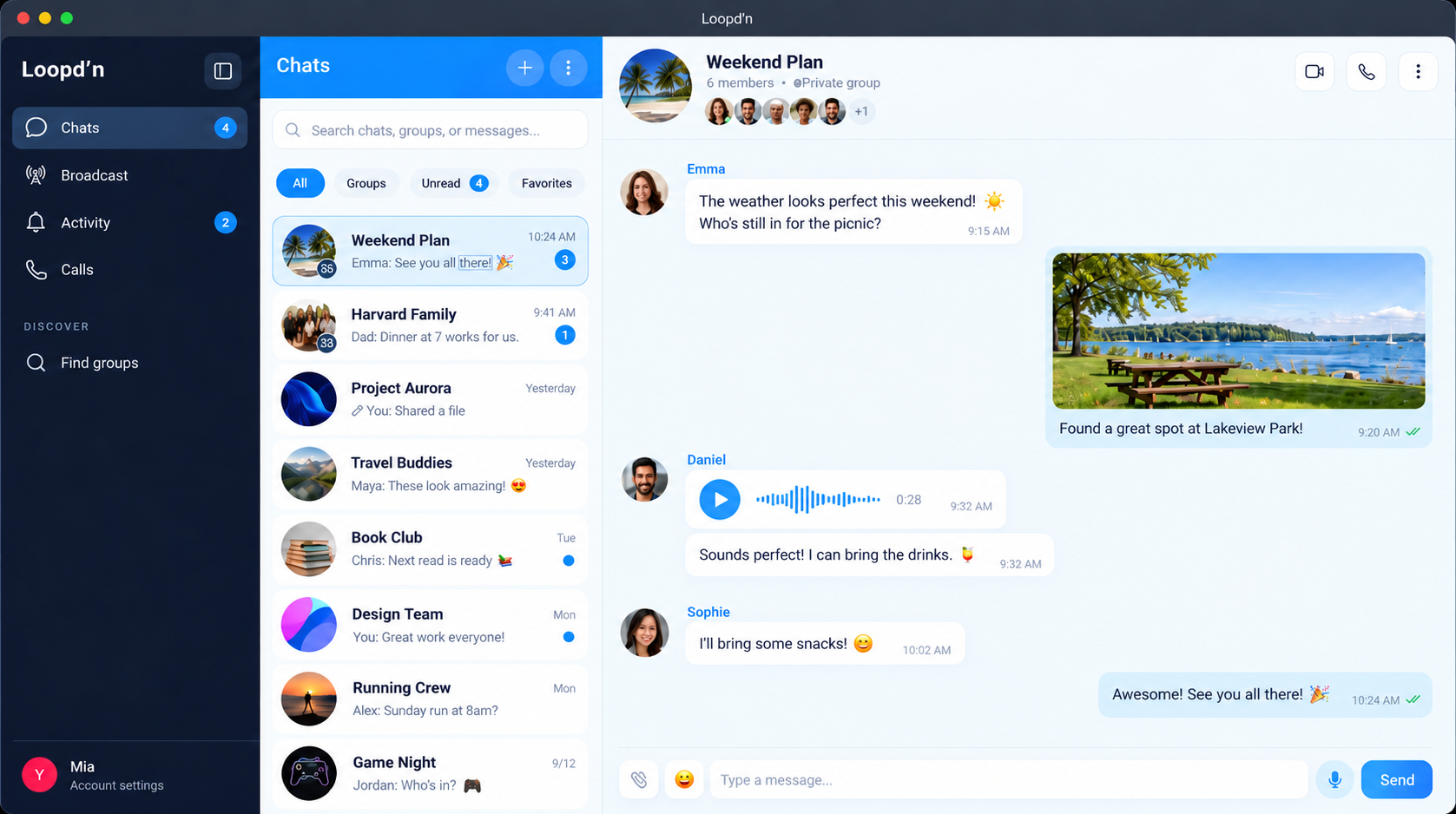
Task: View the +1 additional member badge
Action: [861, 111]
